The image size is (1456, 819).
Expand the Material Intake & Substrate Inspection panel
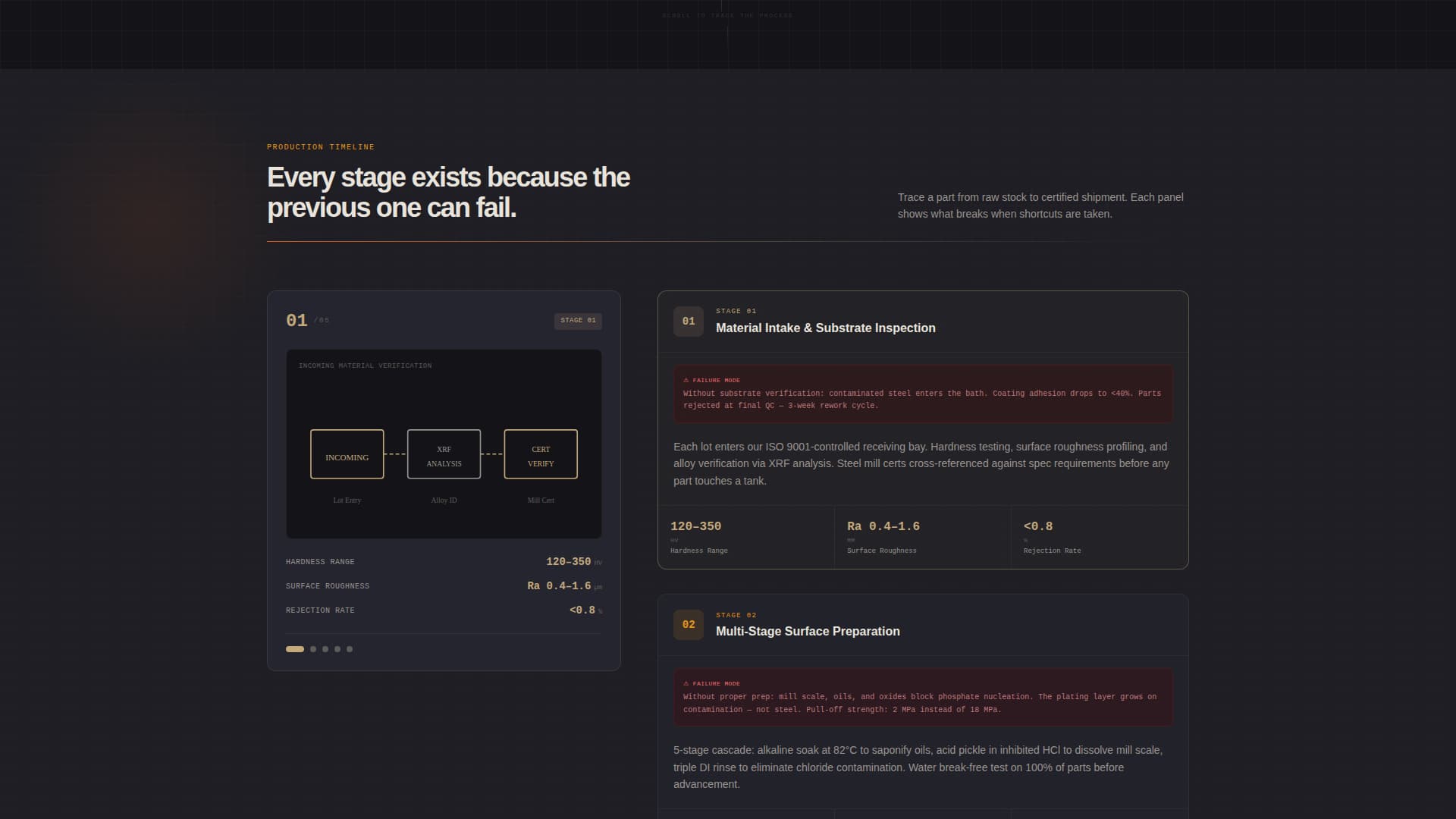pyautogui.click(x=825, y=328)
